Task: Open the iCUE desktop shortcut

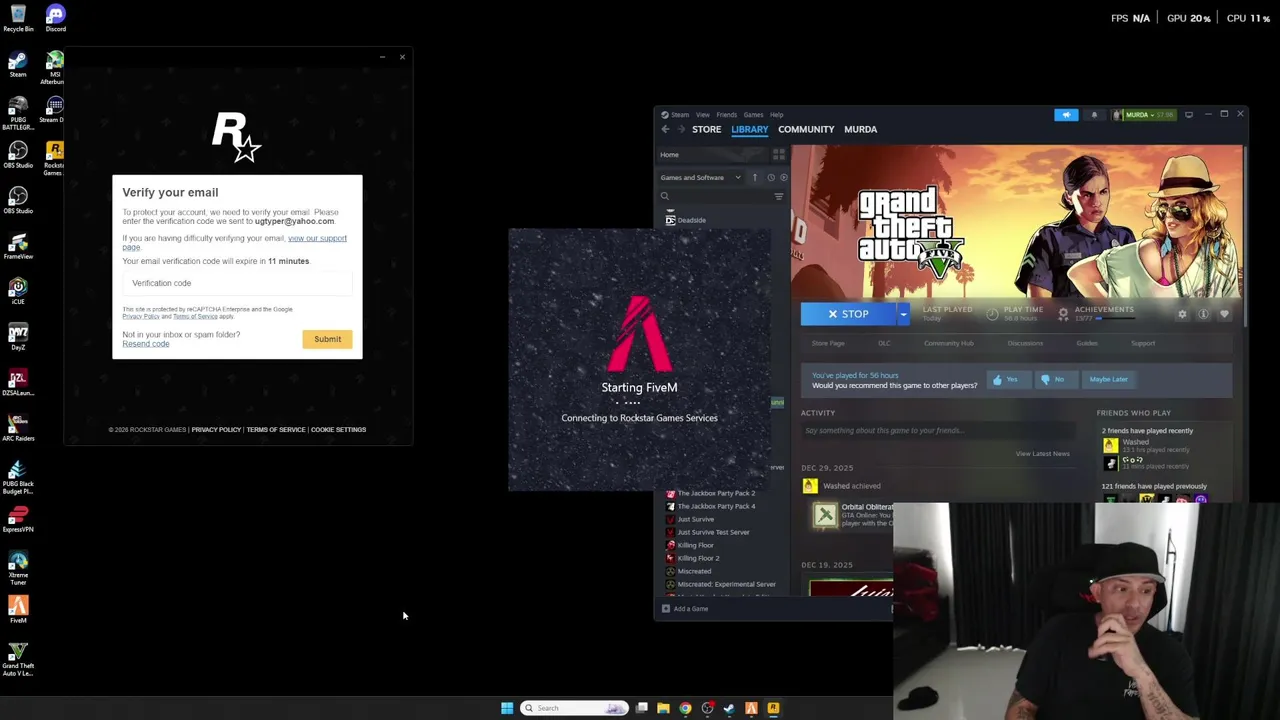Action: click(x=18, y=291)
